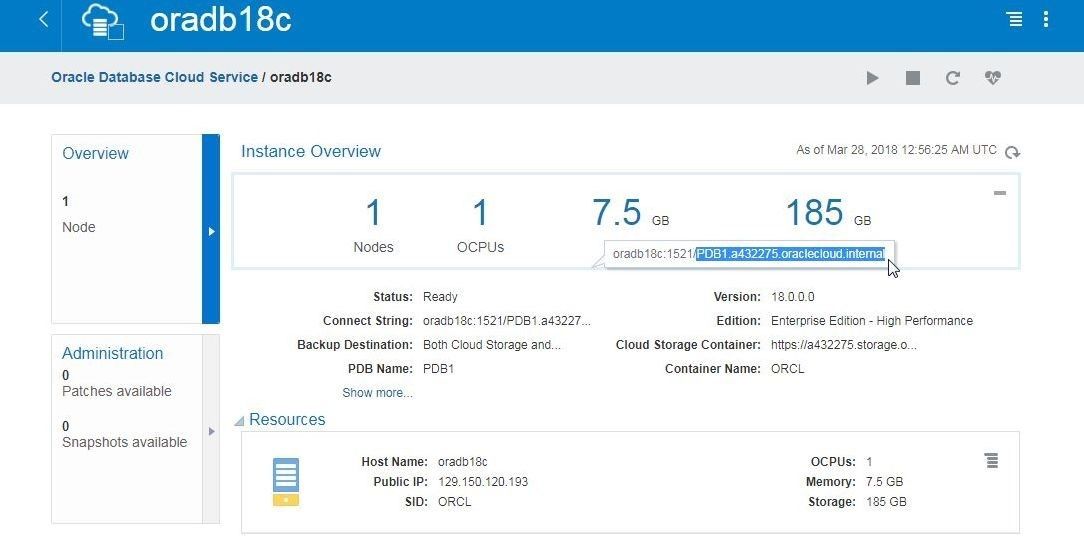The image size is (1084, 548).
Task: Click the oradb18c page title
Action: [221, 20]
